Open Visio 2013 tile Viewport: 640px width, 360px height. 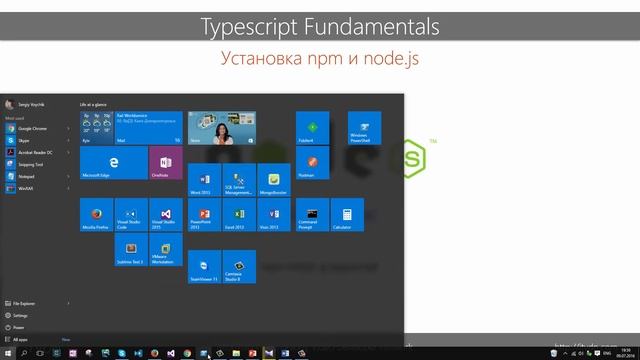274,215
